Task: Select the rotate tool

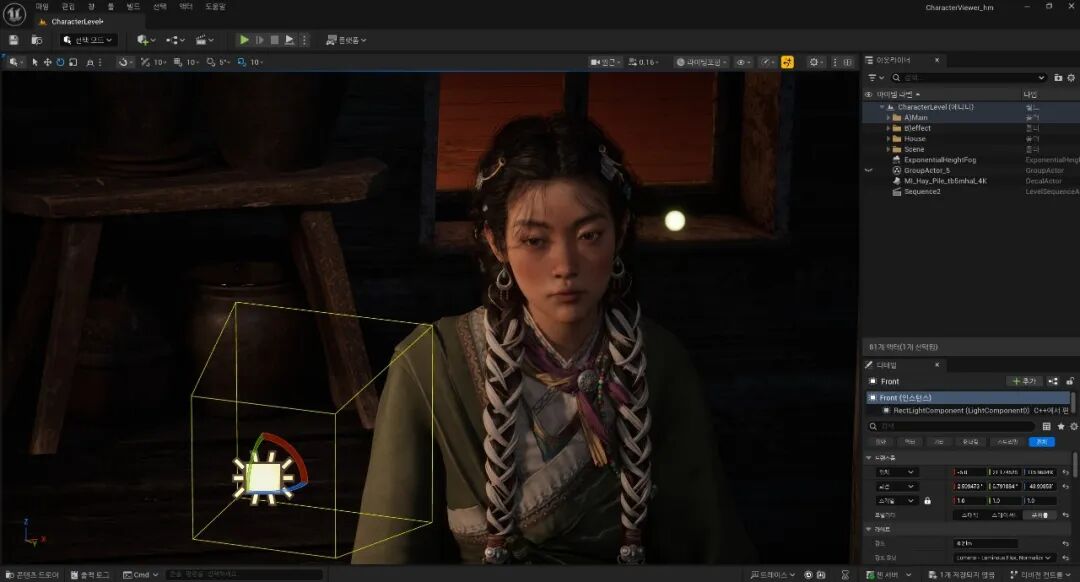Action: tap(60, 62)
